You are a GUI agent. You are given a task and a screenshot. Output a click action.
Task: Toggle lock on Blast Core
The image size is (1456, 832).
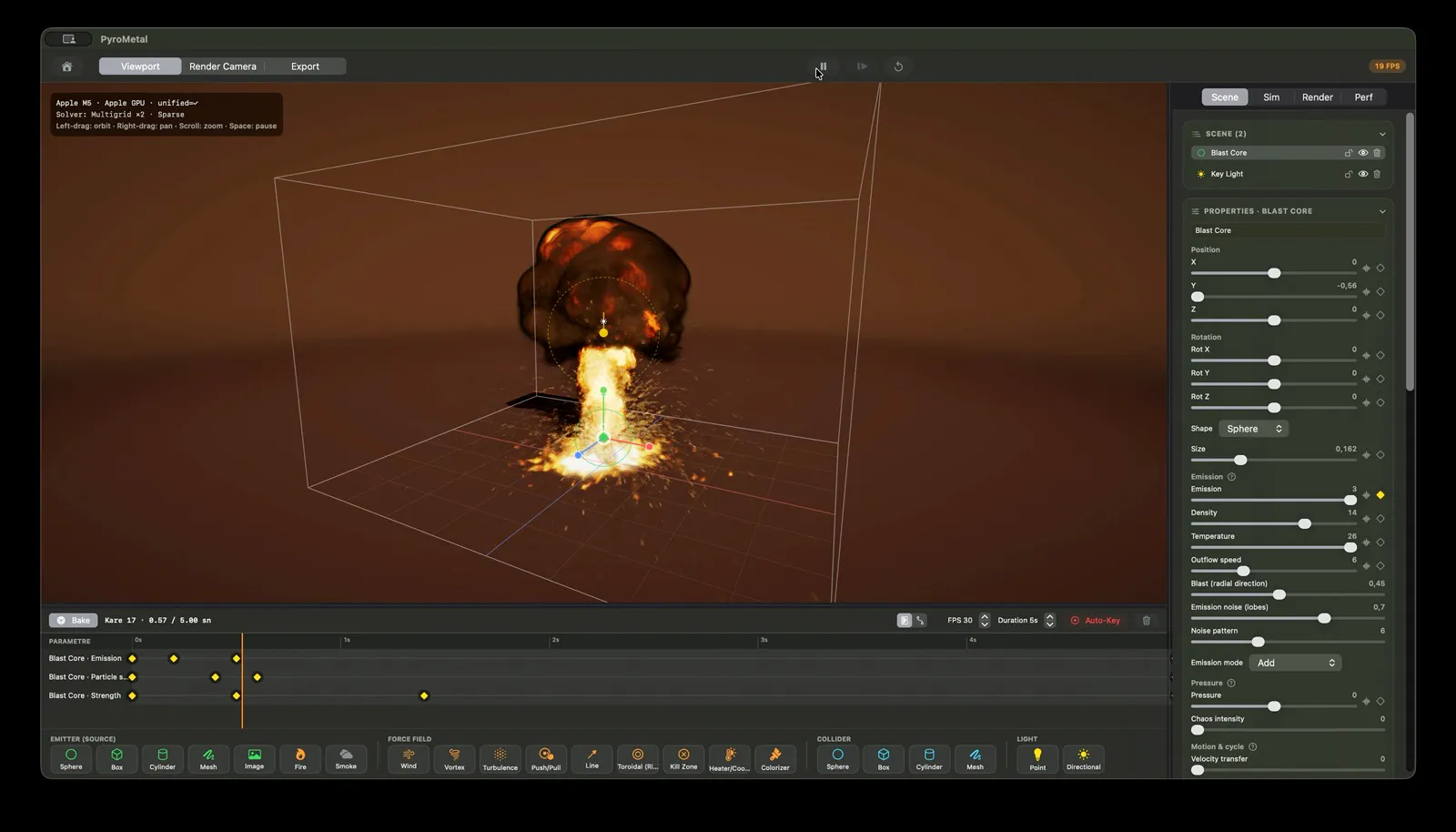coord(1349,153)
